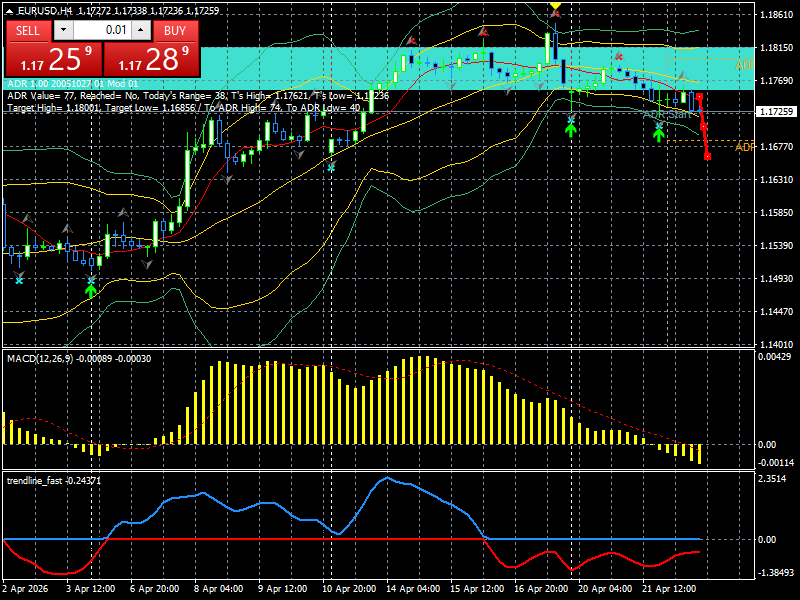This screenshot has height=600, width=800.
Task: Click the current price tag 1.17259
Action: tap(776, 112)
